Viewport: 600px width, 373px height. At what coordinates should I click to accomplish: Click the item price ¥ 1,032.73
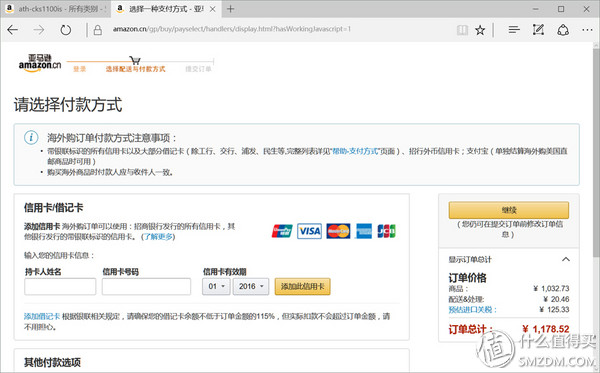551,288
